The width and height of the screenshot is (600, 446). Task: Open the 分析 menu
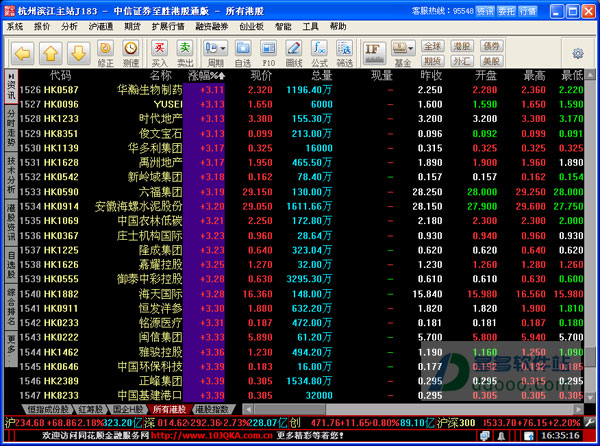click(69, 26)
